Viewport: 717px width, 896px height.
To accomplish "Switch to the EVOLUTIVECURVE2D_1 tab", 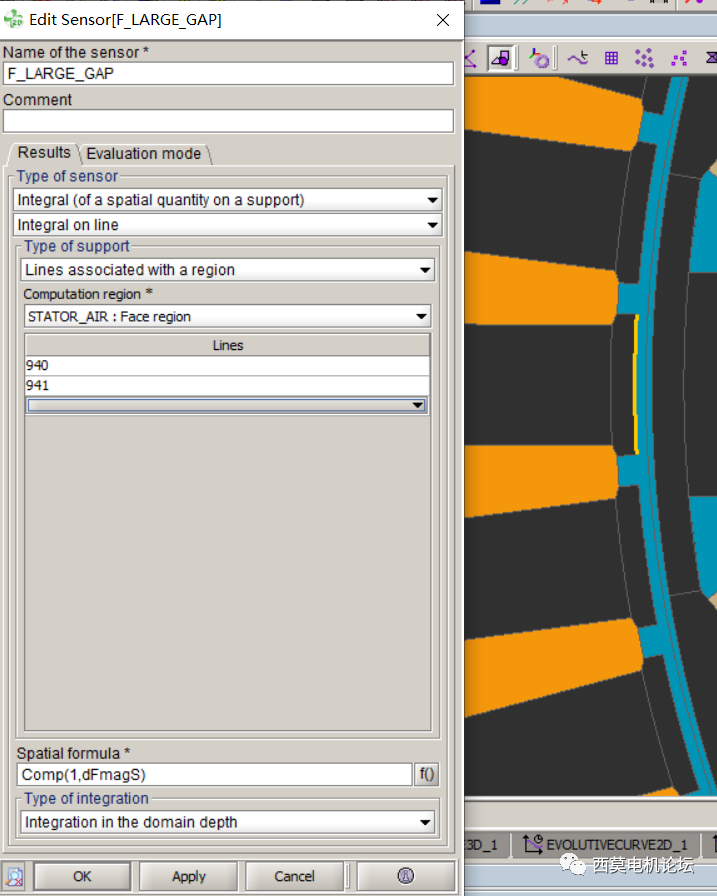I will coord(606,845).
